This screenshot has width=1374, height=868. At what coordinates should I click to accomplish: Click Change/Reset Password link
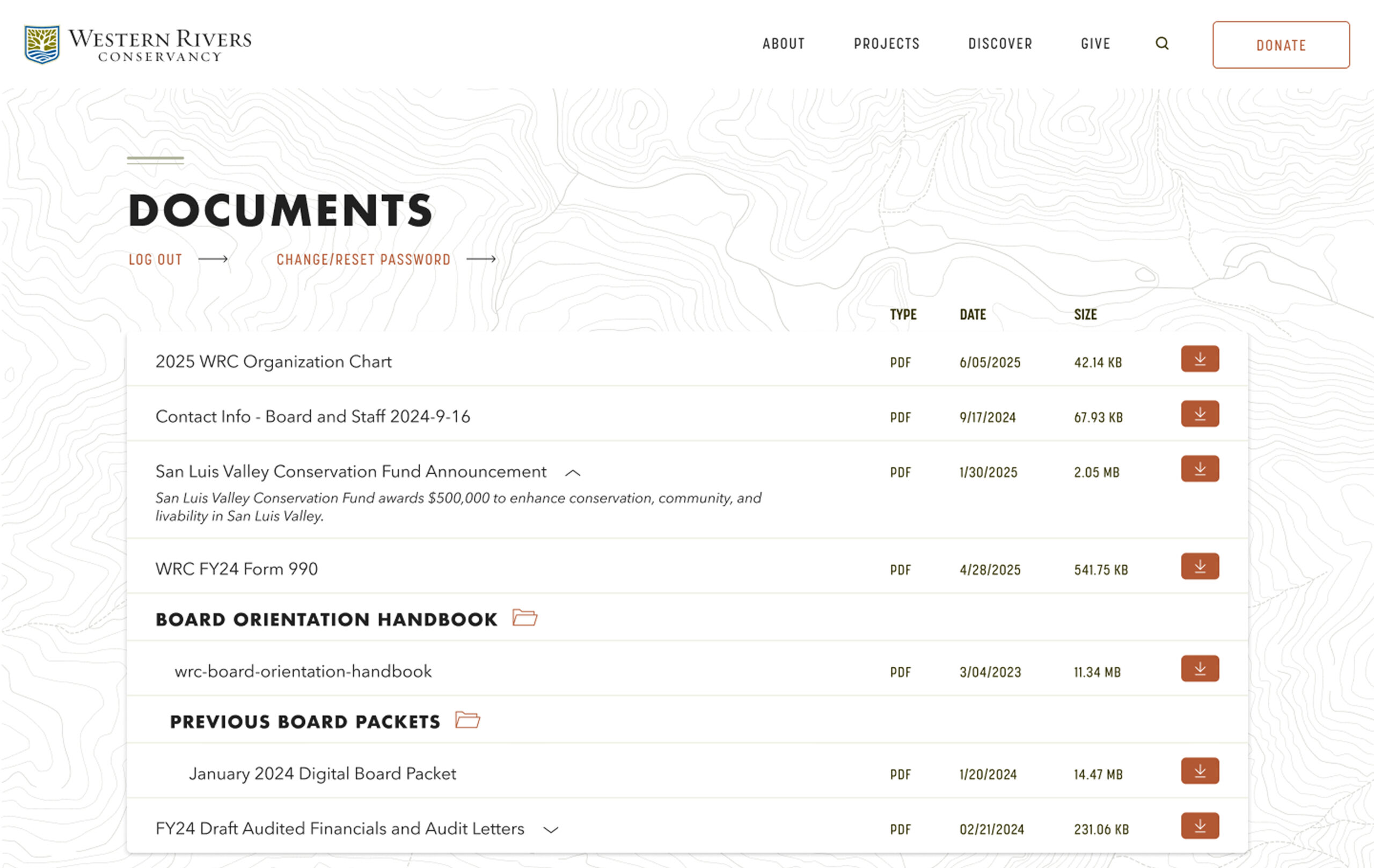(363, 260)
